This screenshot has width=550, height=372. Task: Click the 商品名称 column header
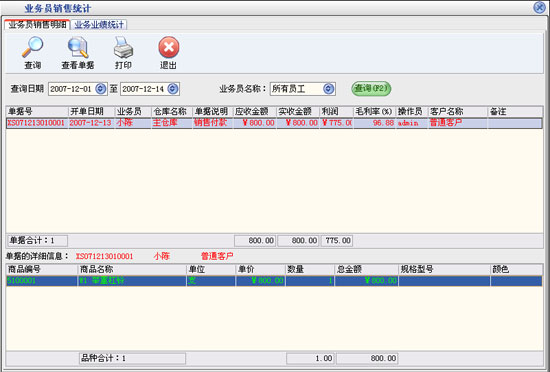[132, 270]
